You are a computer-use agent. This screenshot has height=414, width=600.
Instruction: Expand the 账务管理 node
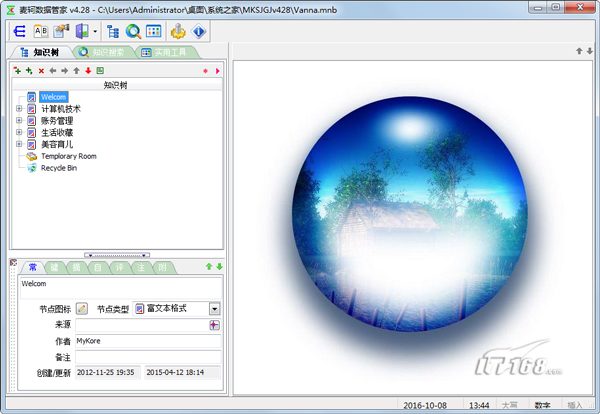point(19,121)
